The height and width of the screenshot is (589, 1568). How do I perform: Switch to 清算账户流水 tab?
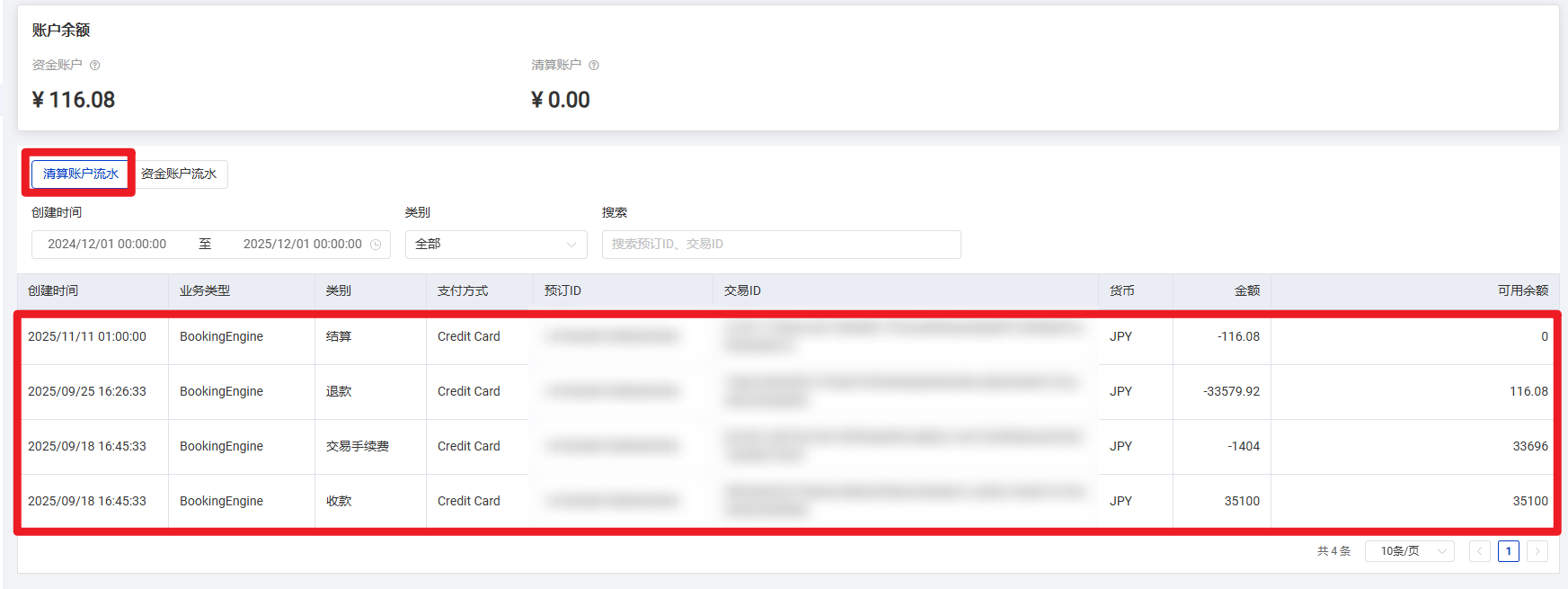[79, 174]
